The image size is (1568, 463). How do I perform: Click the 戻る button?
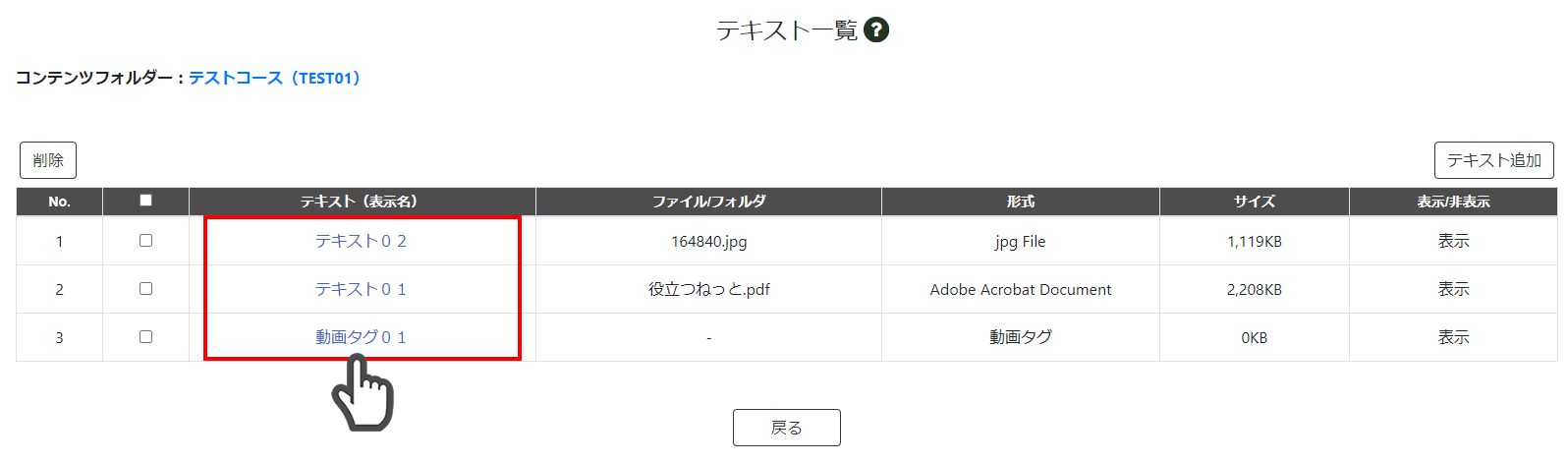(787, 428)
